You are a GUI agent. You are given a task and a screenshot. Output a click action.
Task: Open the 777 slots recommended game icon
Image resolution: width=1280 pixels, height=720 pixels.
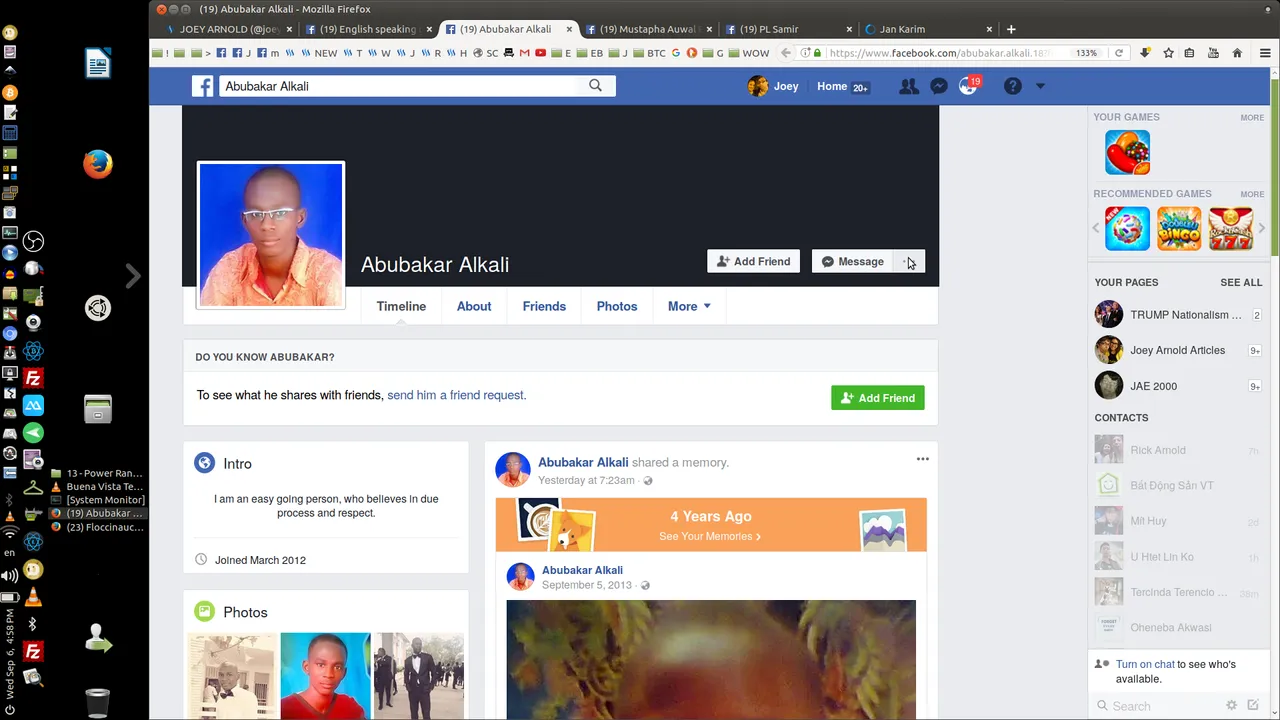[1231, 228]
